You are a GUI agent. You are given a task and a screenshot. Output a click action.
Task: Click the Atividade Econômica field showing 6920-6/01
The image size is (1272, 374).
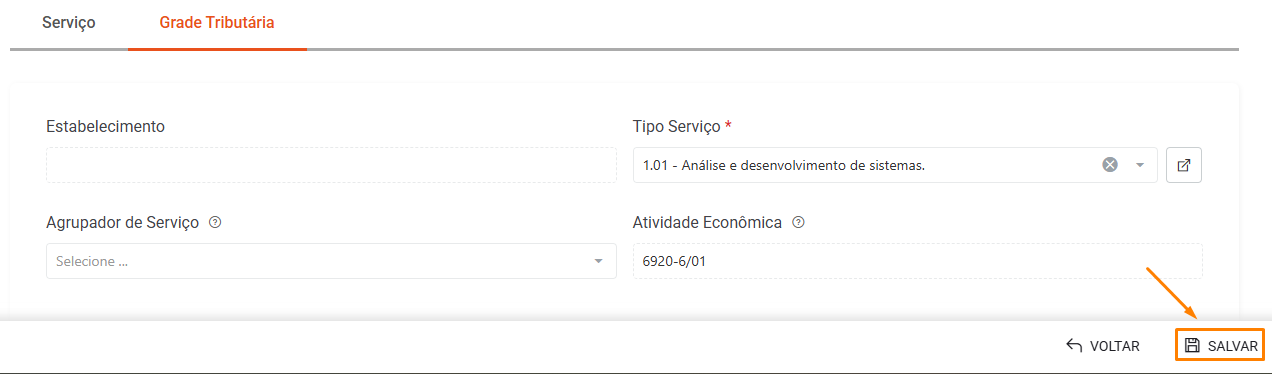pos(918,261)
